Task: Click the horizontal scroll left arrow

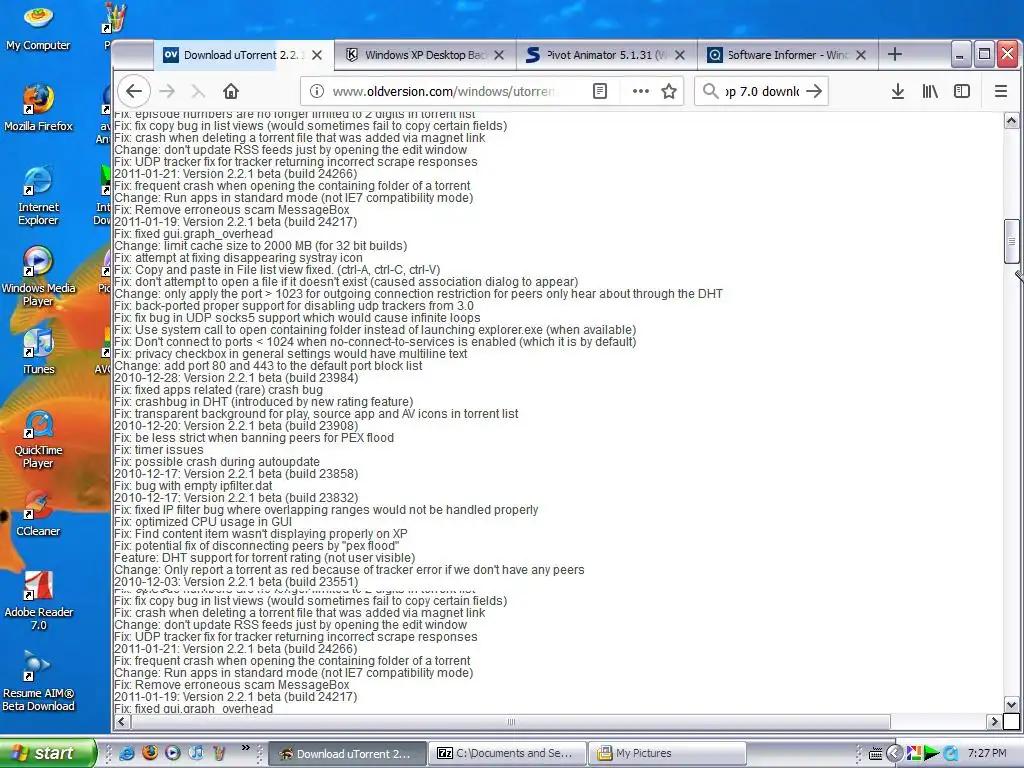Action: tap(121, 722)
